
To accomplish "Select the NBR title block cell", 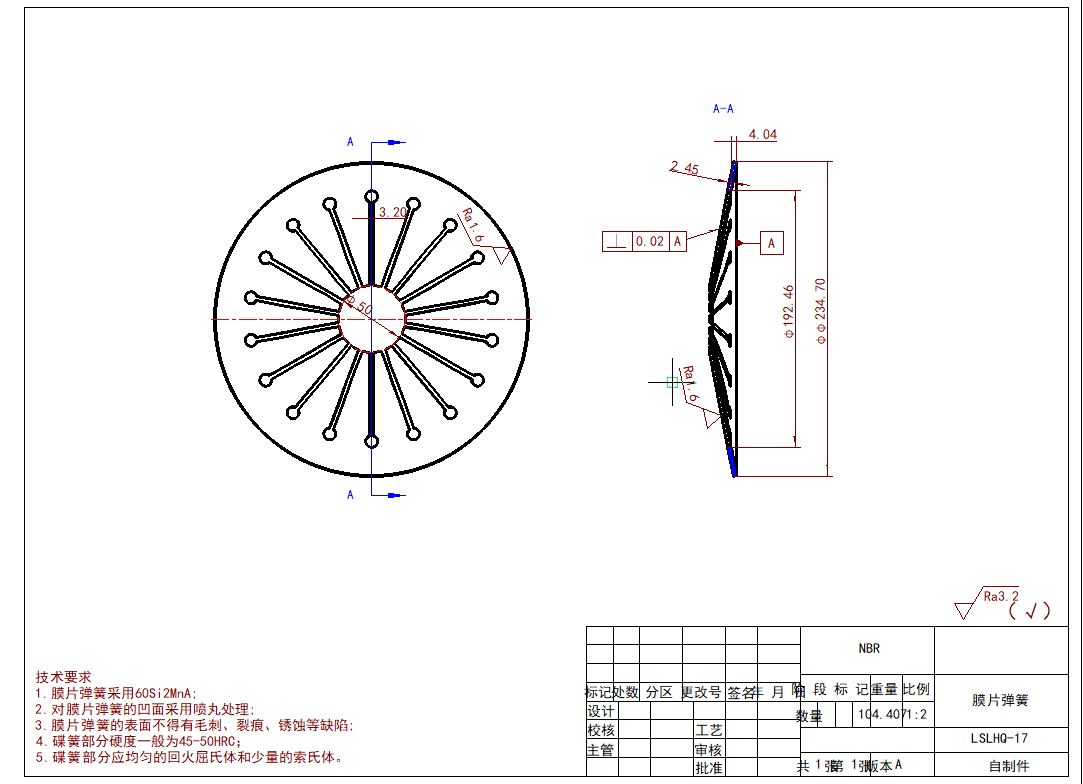I will [x=868, y=648].
